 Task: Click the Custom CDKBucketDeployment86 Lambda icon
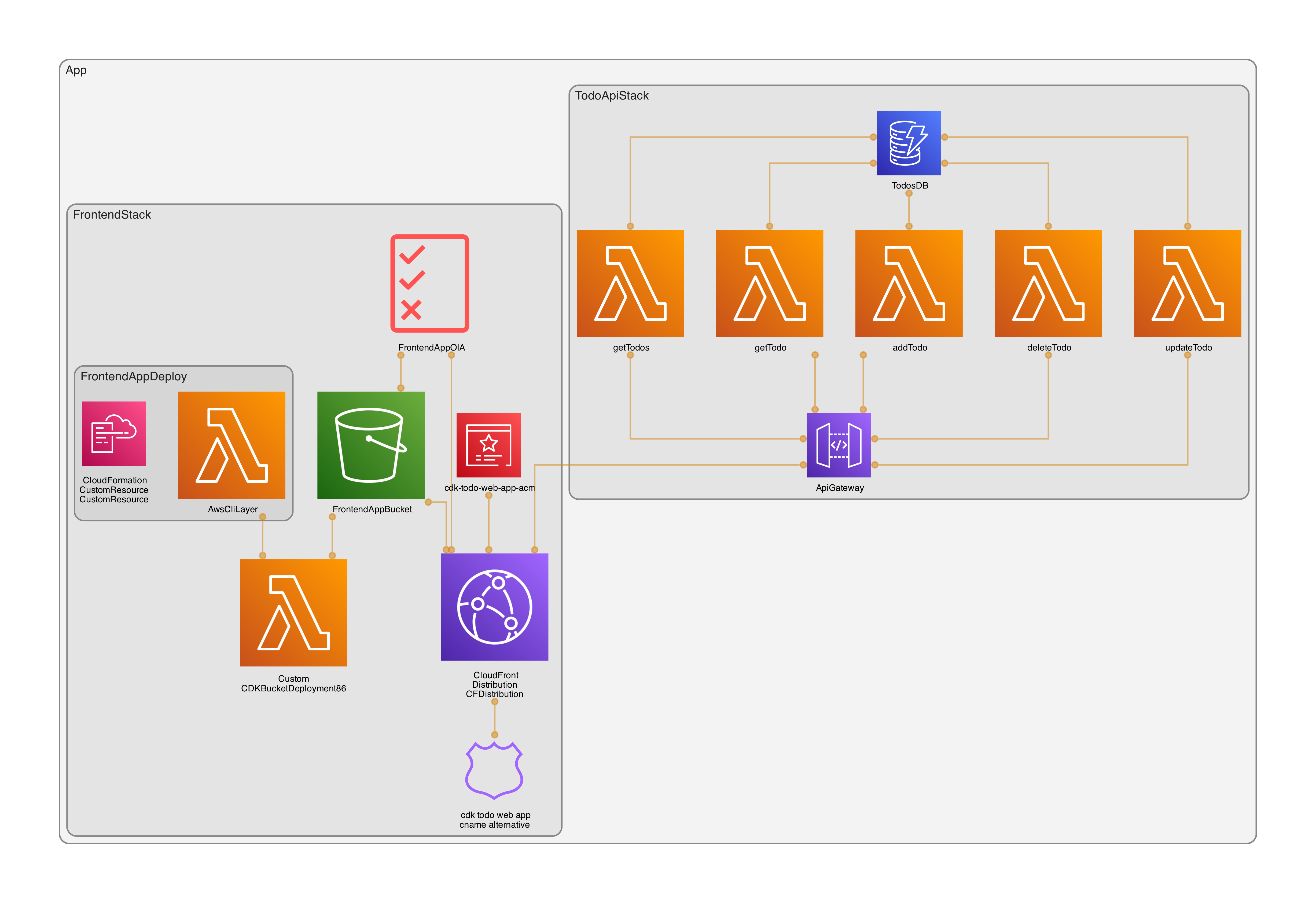point(293,613)
